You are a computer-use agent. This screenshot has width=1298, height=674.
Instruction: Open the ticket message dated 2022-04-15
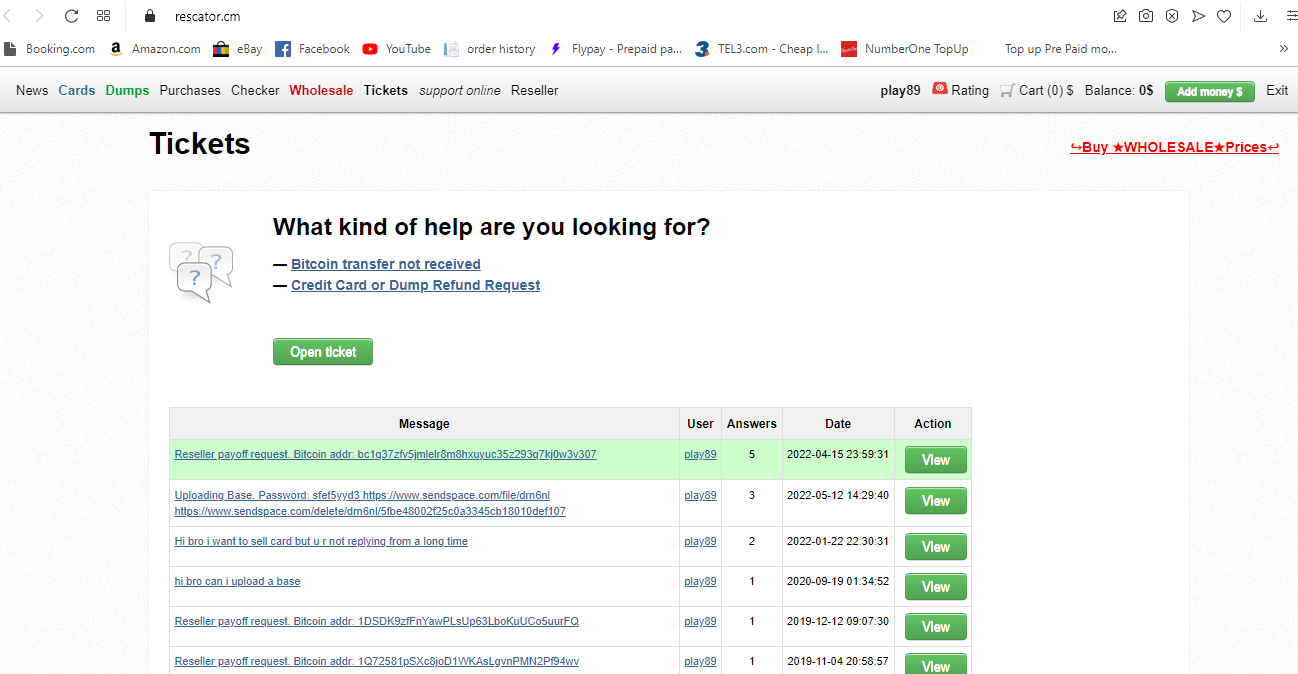(x=385, y=454)
